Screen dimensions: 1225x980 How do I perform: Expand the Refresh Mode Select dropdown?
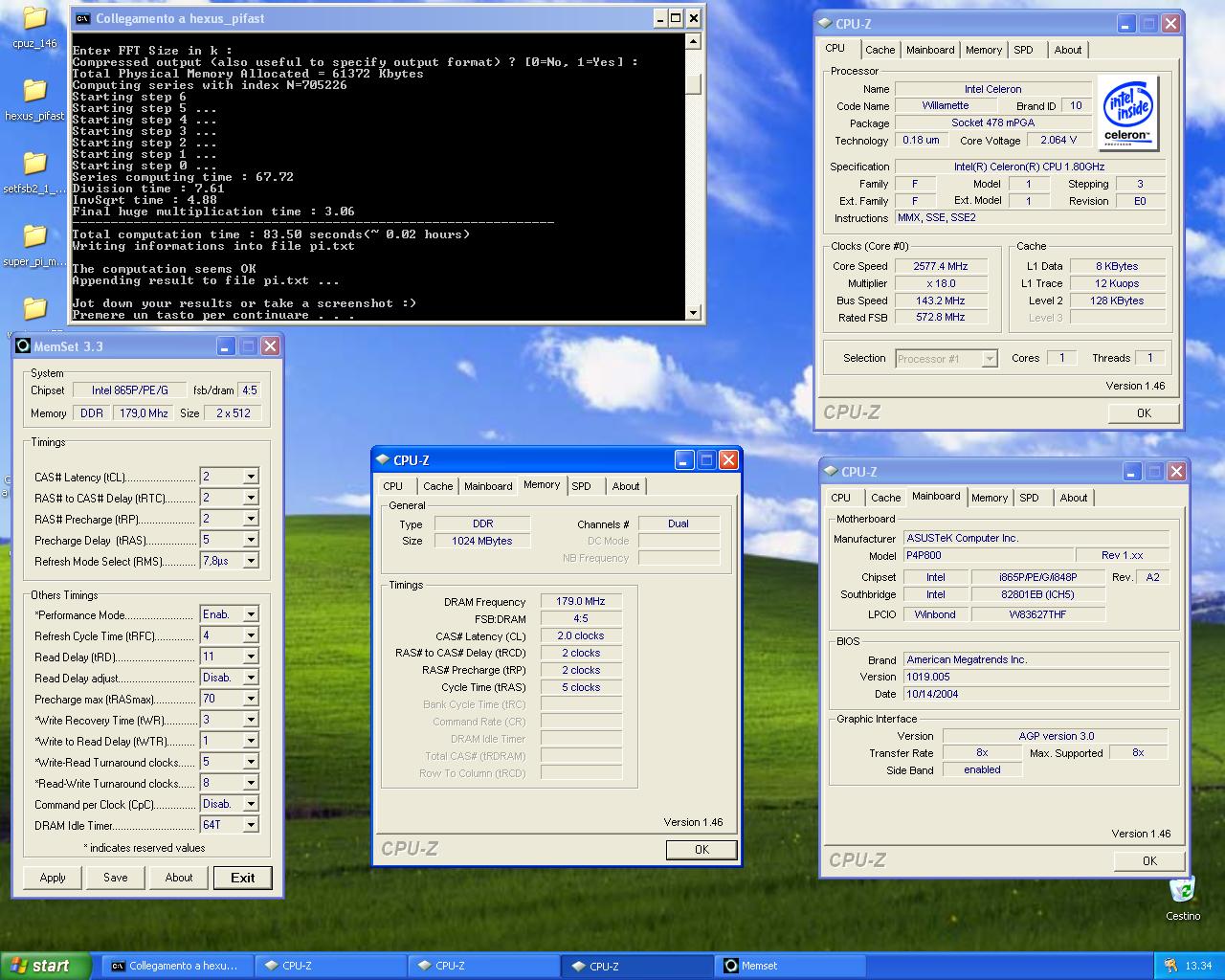(x=251, y=561)
